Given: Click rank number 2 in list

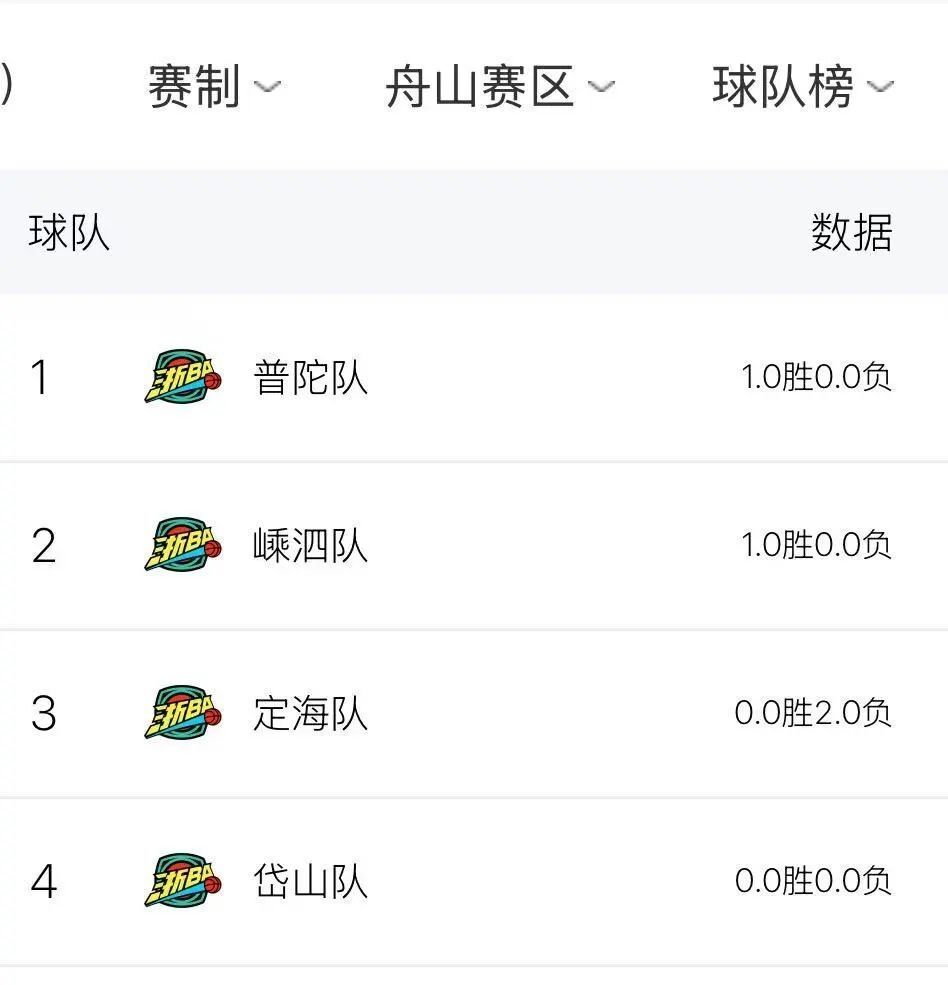Looking at the screenshot, I should tap(44, 545).
